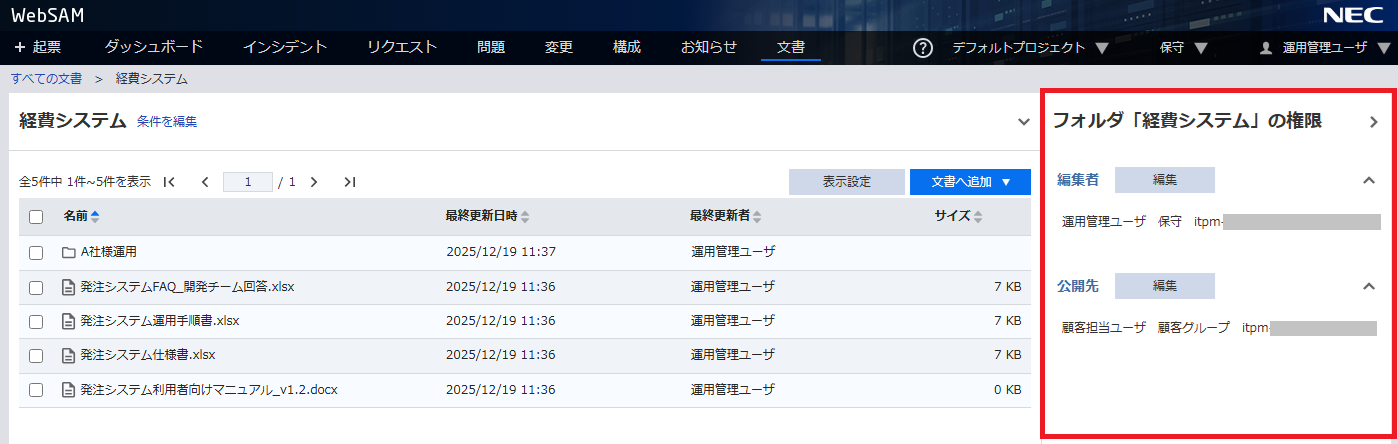Screen dimensions: 1398x444
Task: Collapse the 編集者 section
Action: [1369, 181]
